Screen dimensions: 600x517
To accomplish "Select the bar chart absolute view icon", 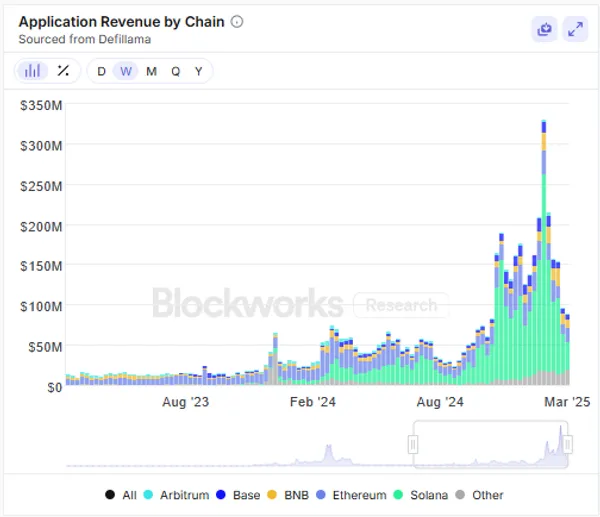I will pyautogui.click(x=33, y=71).
